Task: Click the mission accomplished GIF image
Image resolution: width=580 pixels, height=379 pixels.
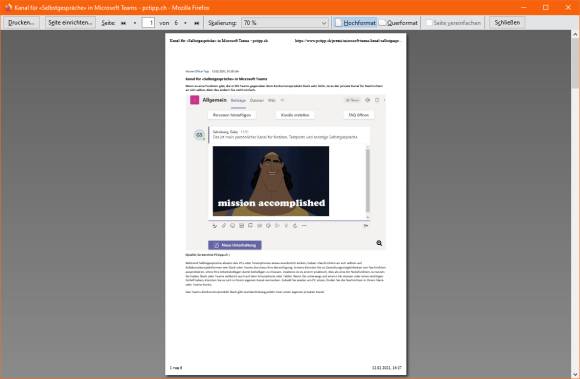Action: point(271,181)
